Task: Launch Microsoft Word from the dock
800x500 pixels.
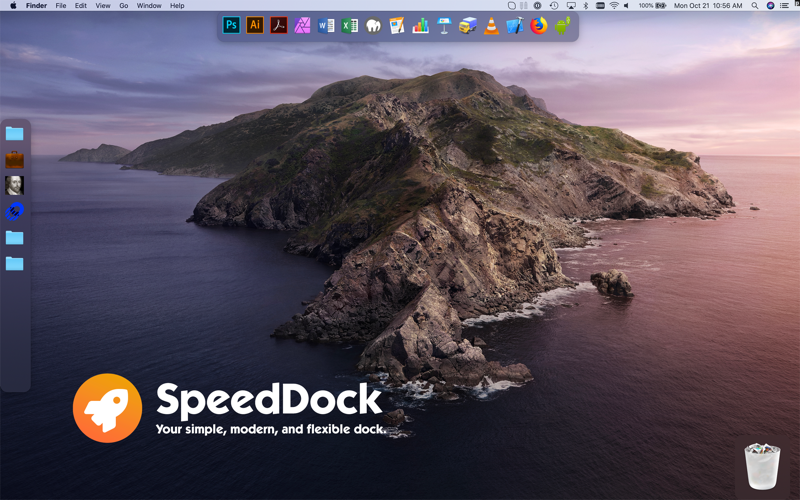Action: 326,26
